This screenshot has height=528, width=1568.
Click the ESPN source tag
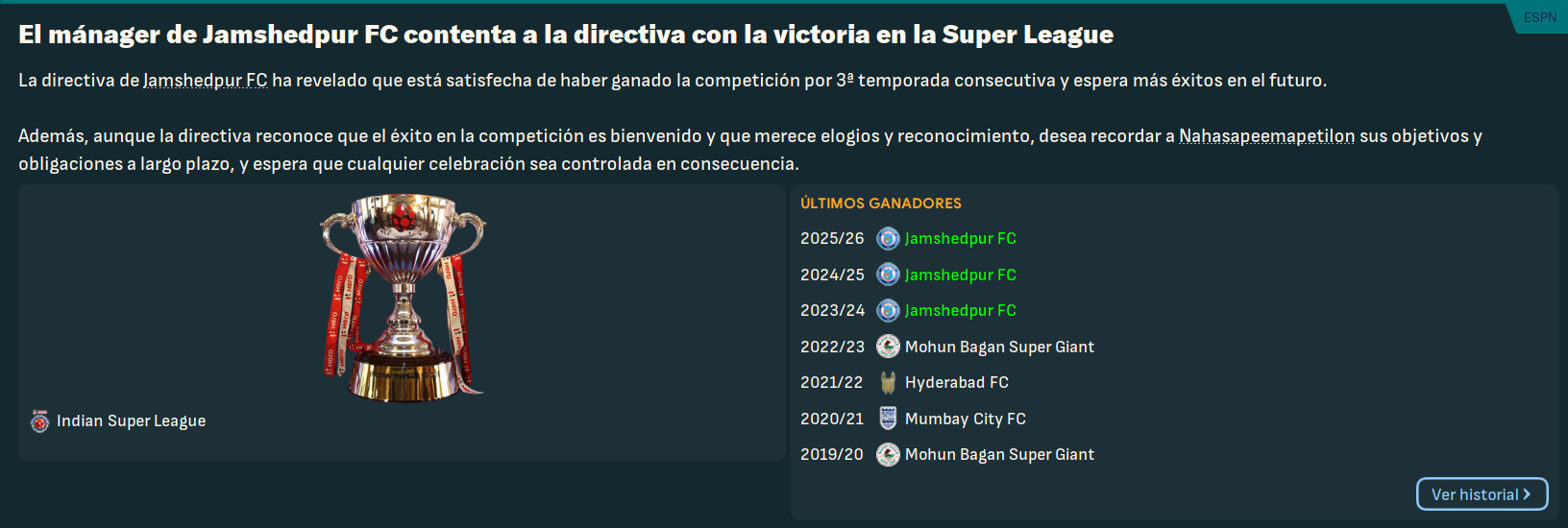coord(1539,17)
